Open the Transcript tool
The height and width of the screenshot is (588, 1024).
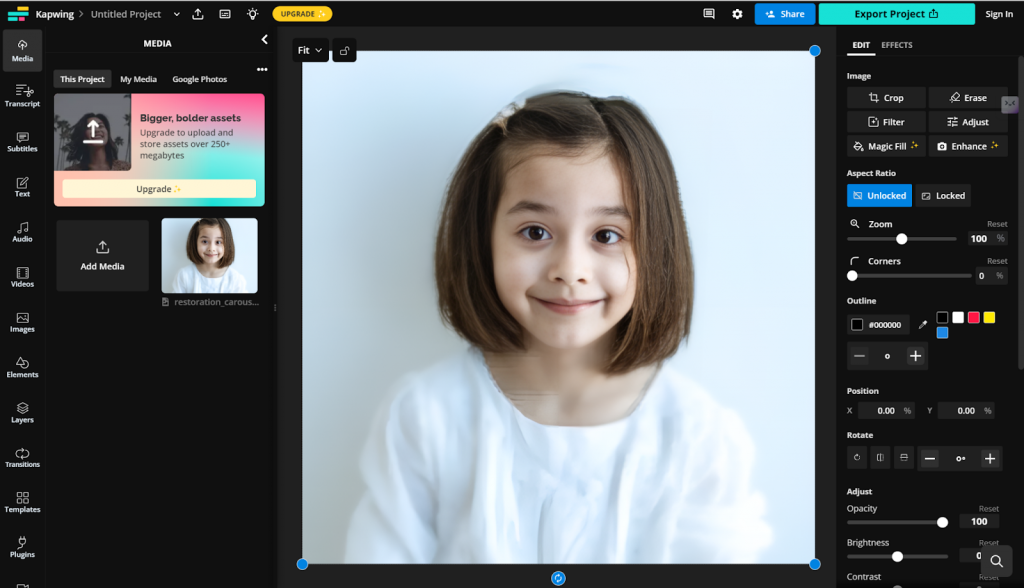[x=22, y=96]
